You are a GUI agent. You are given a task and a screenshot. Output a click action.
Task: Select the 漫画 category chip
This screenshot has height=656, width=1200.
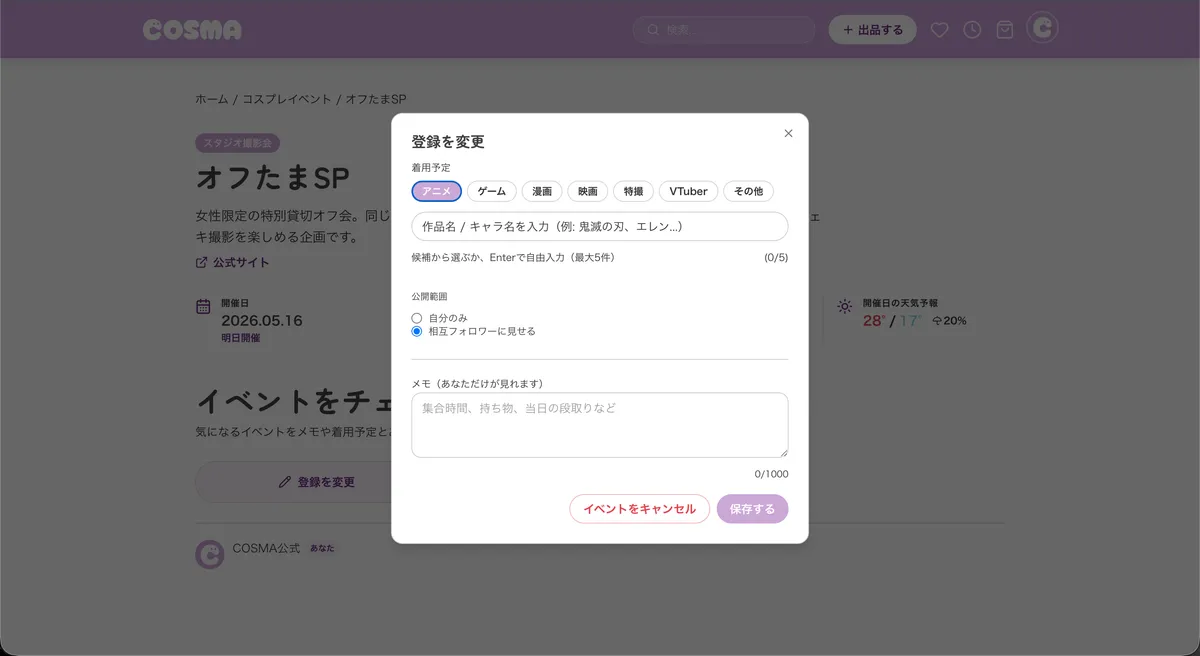542,191
